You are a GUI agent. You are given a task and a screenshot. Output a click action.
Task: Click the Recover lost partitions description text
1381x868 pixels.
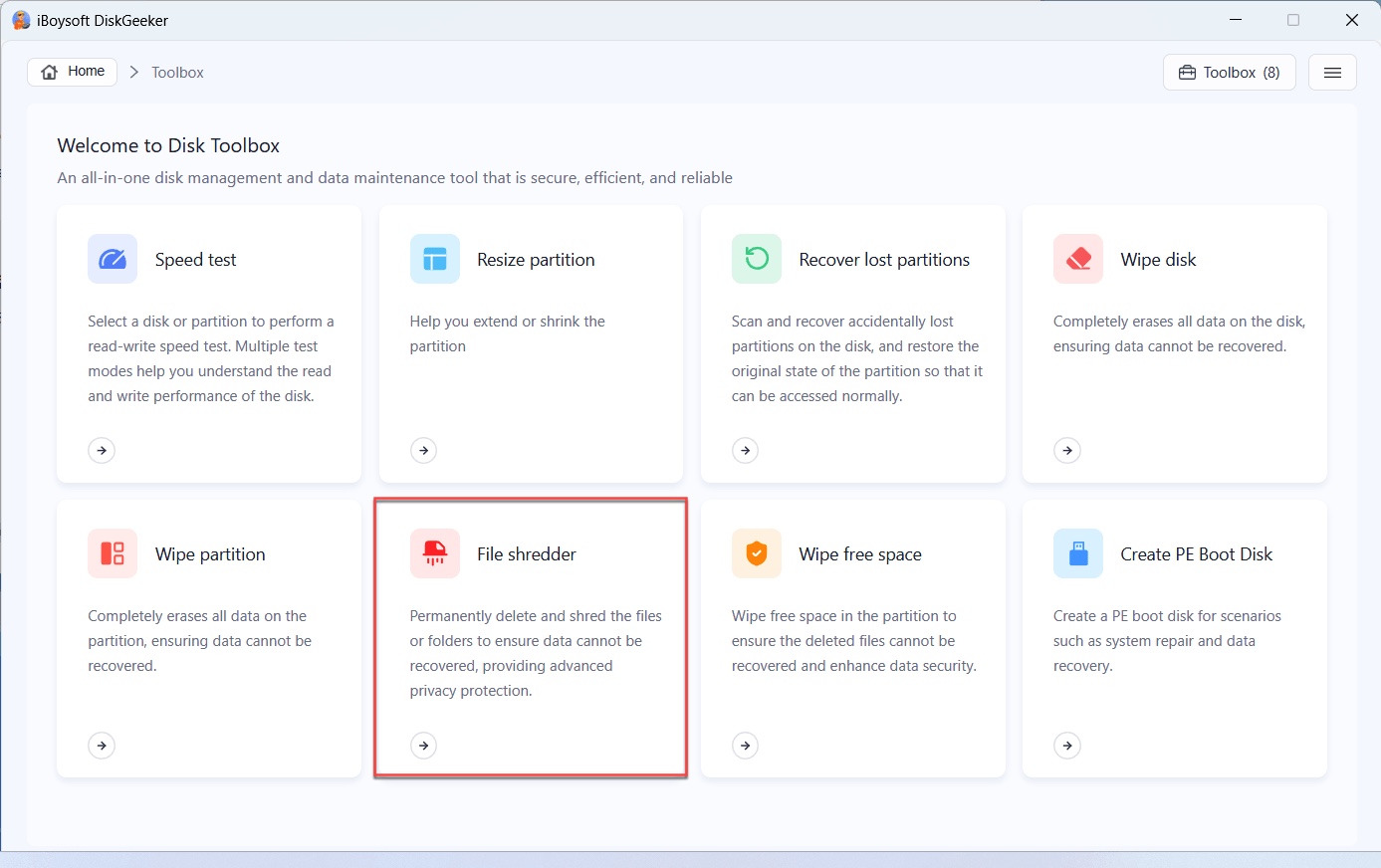[857, 358]
